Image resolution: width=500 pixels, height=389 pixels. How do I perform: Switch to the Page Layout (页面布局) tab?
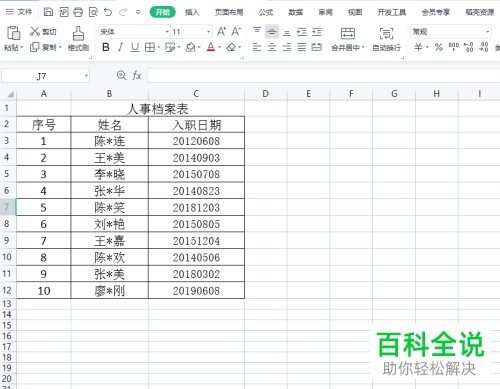coord(229,12)
